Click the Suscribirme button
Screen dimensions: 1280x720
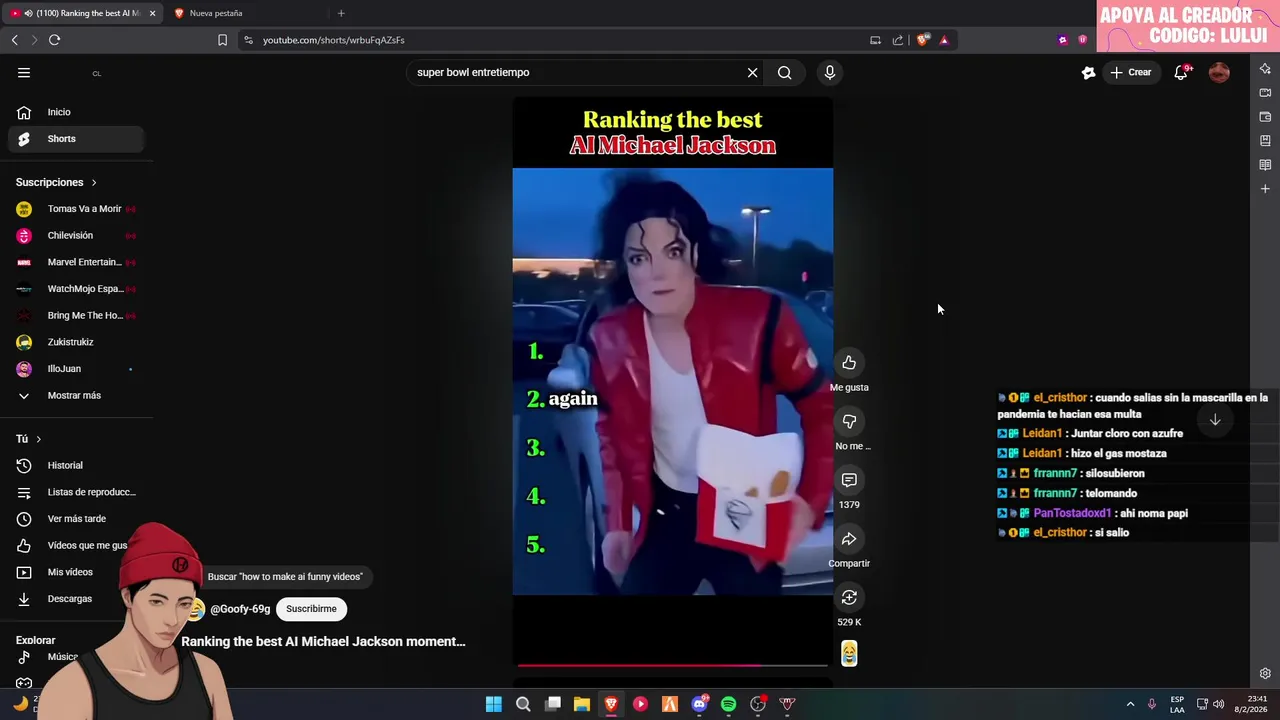coord(311,609)
